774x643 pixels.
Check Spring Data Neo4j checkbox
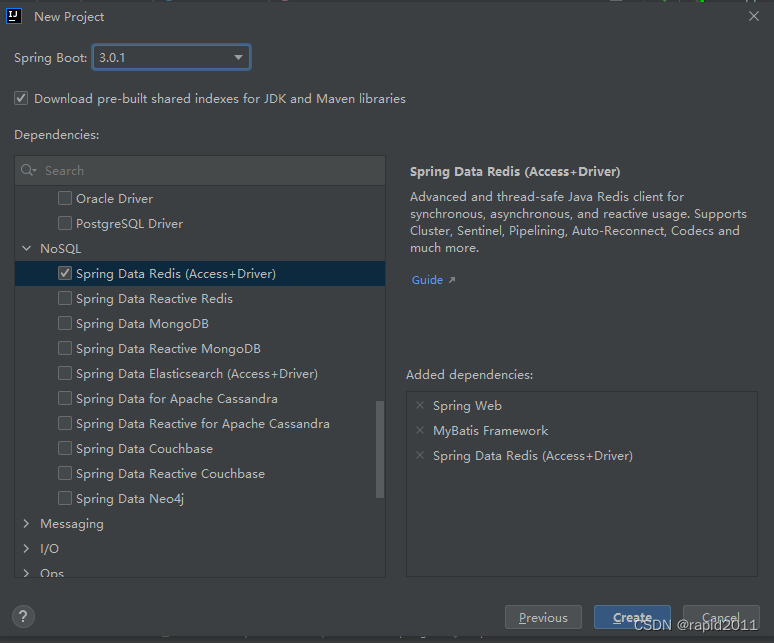click(65, 498)
